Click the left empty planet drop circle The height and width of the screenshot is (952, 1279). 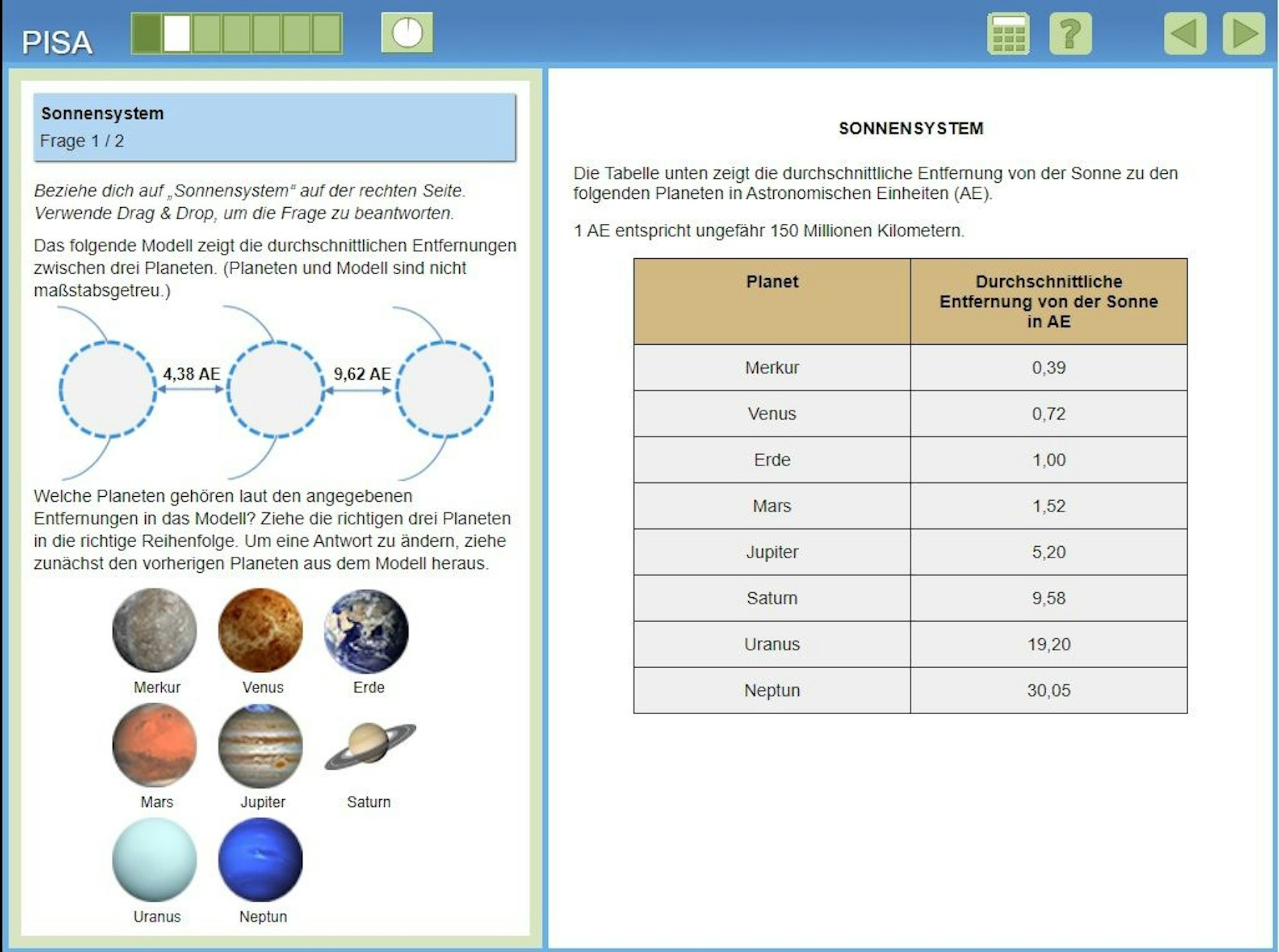(x=108, y=389)
